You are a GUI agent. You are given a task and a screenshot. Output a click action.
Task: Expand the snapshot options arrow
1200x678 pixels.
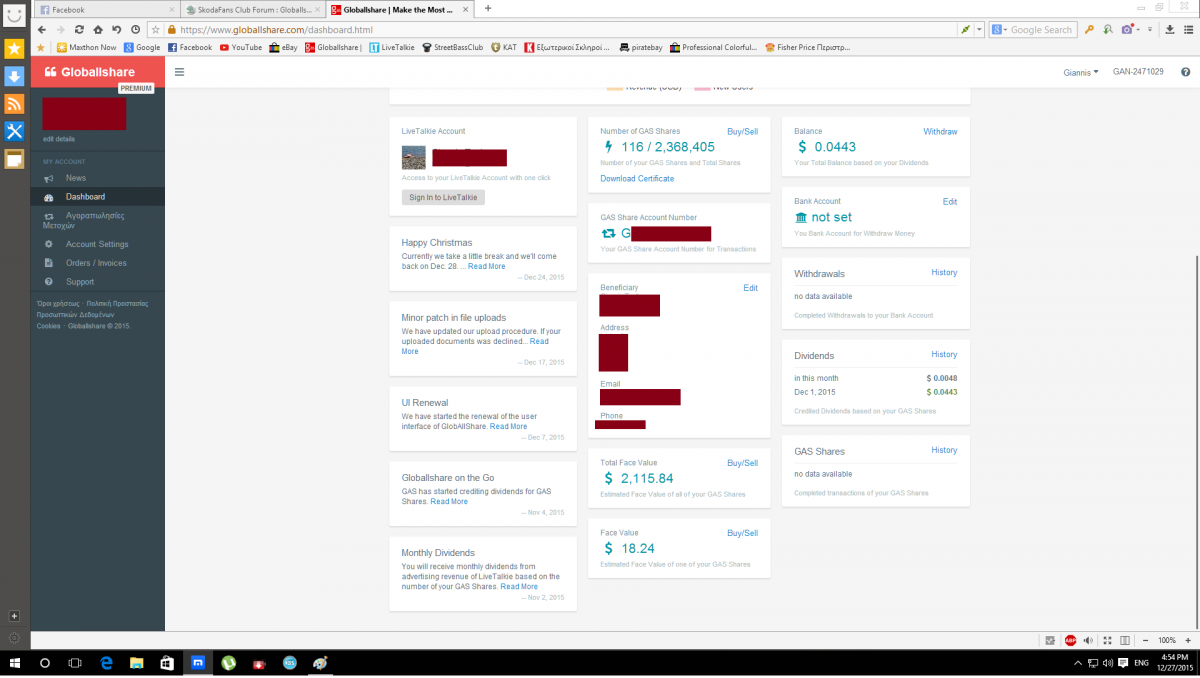point(1138,30)
